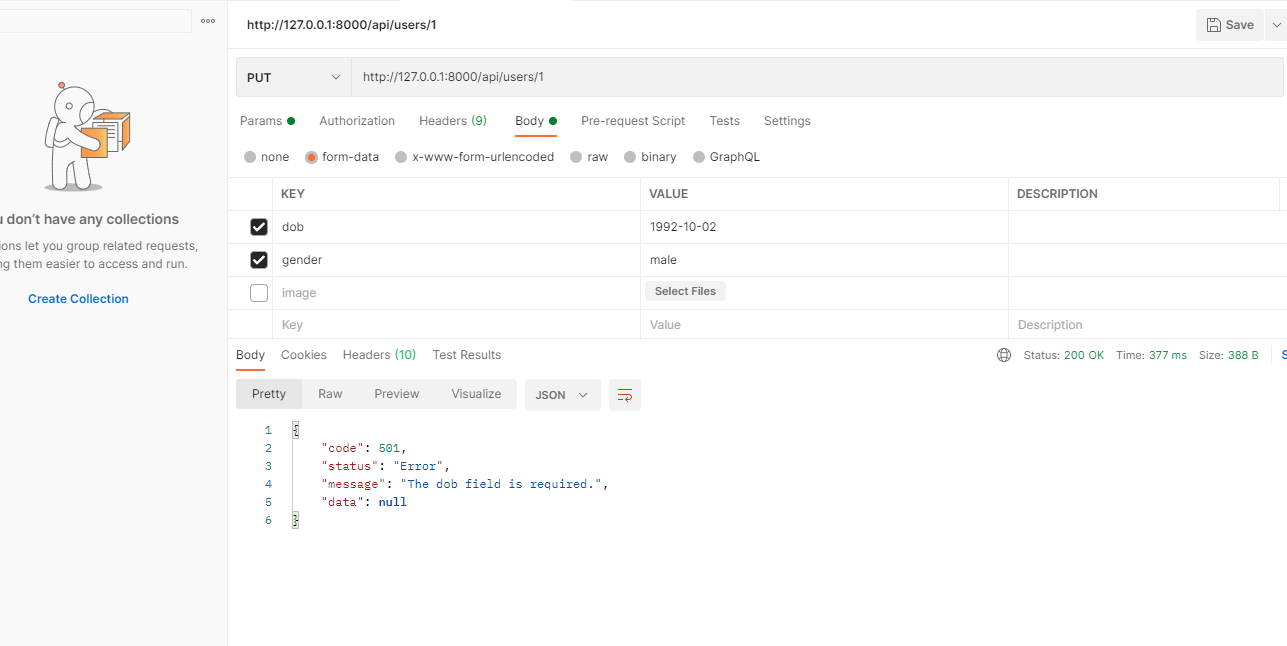1287x646 pixels.
Task: Click the wrap lines icon in response toolbar
Action: tap(625, 395)
